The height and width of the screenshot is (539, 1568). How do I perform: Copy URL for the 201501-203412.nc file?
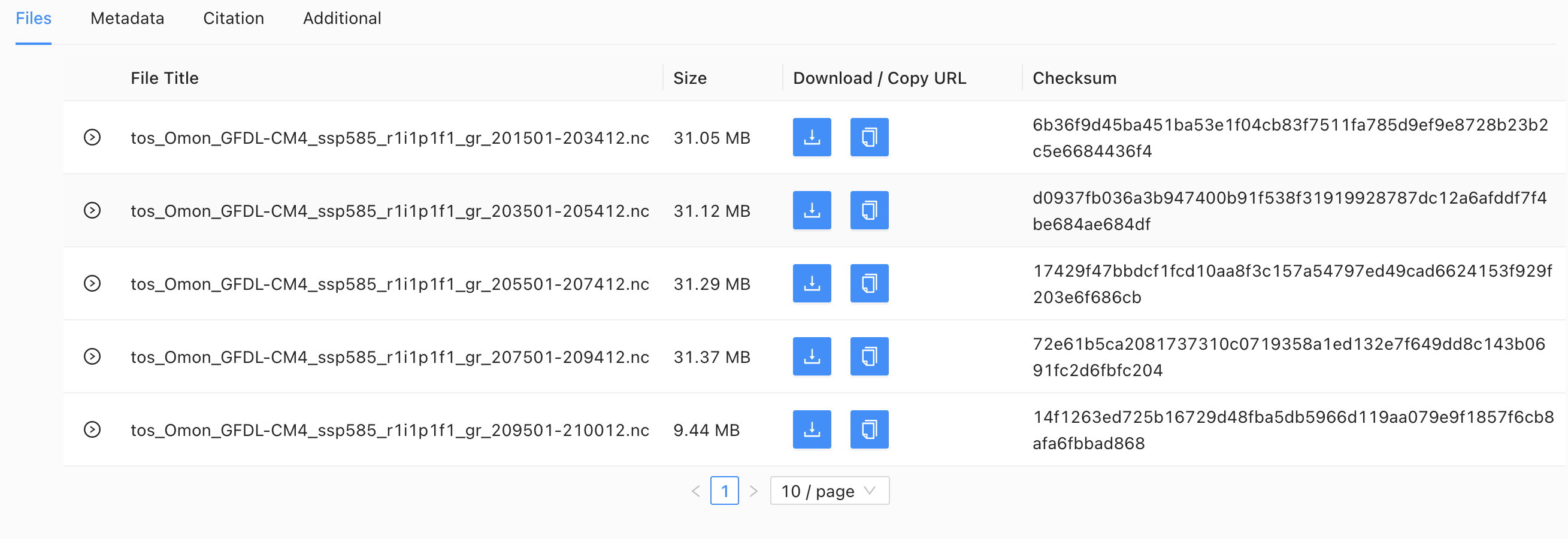coord(868,137)
